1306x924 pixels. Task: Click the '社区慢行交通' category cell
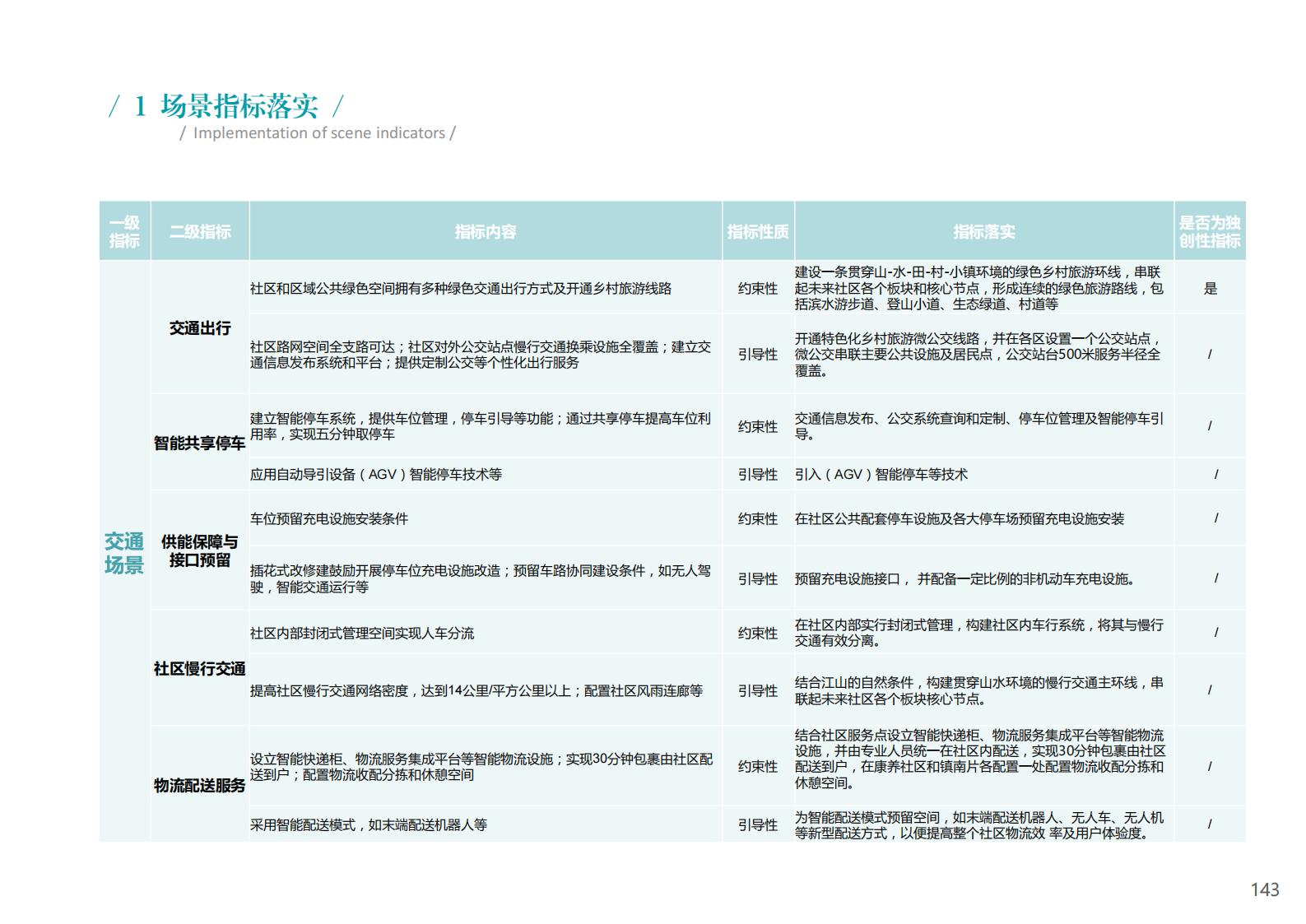click(200, 669)
